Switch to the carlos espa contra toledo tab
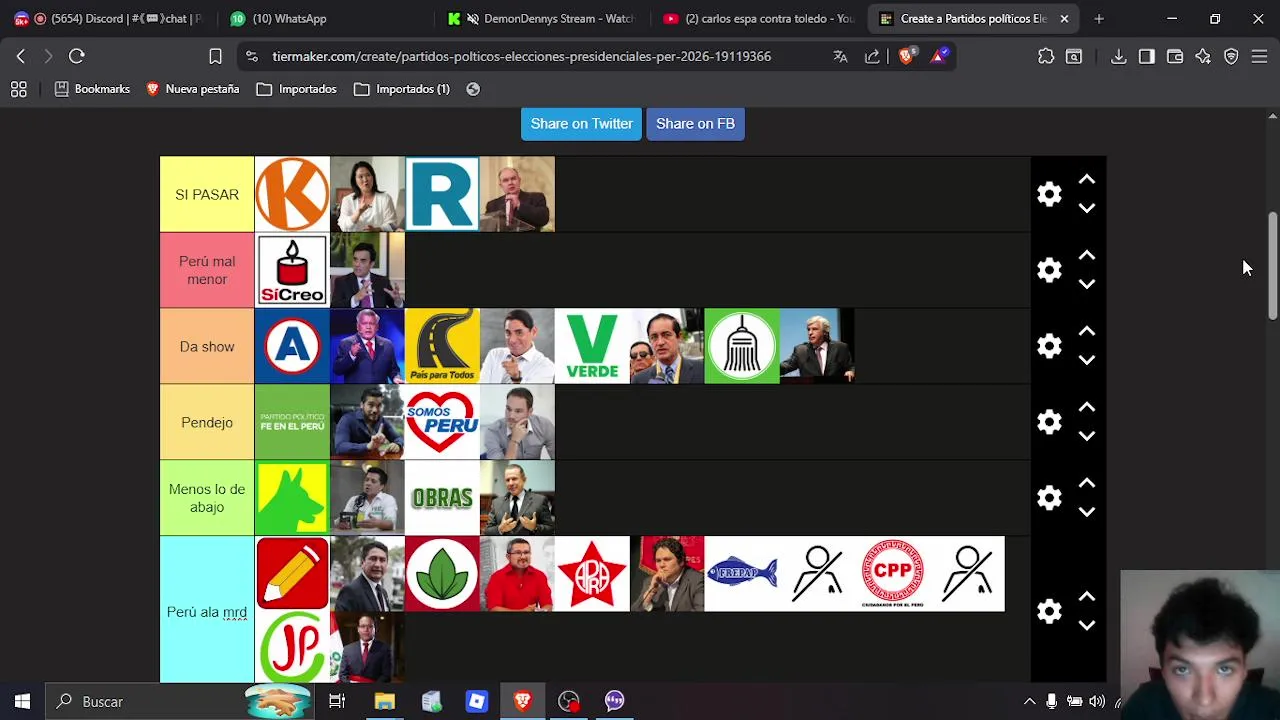1280x720 pixels. pyautogui.click(x=760, y=18)
